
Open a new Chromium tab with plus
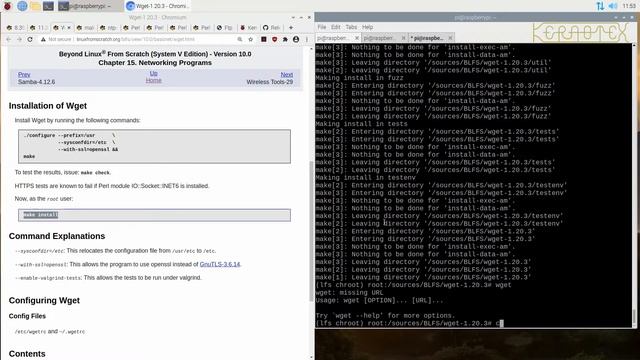pos(291,28)
